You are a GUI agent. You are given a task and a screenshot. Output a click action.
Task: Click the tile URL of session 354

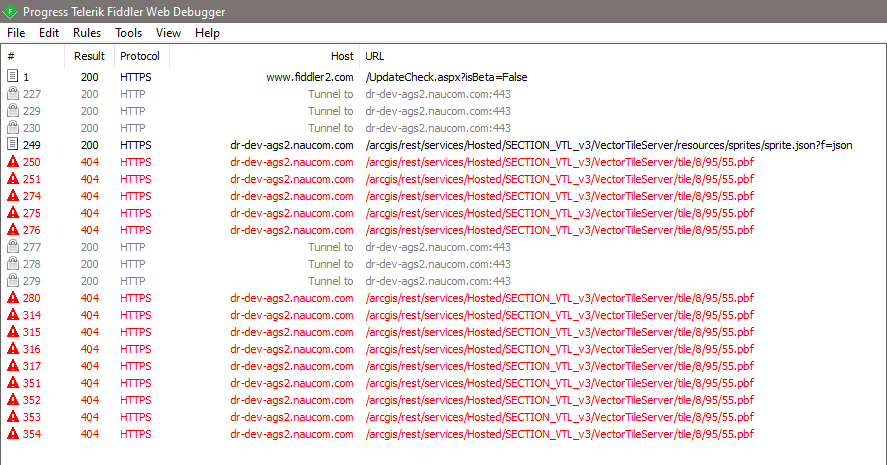[559, 433]
